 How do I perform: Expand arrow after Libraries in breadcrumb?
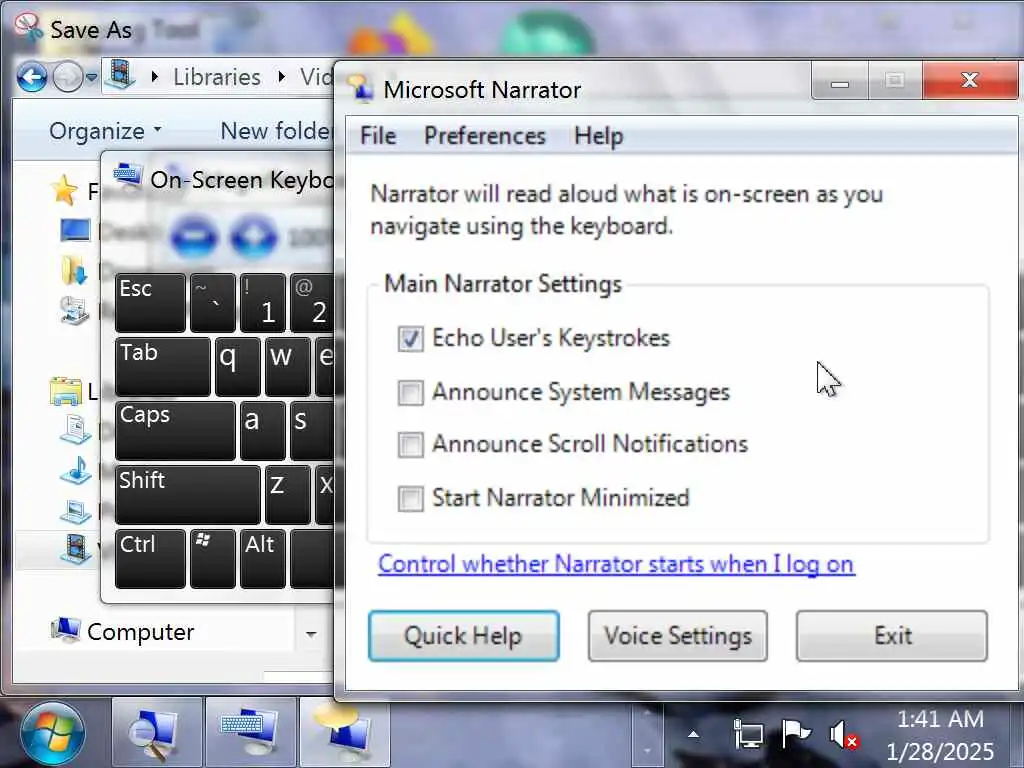click(281, 77)
